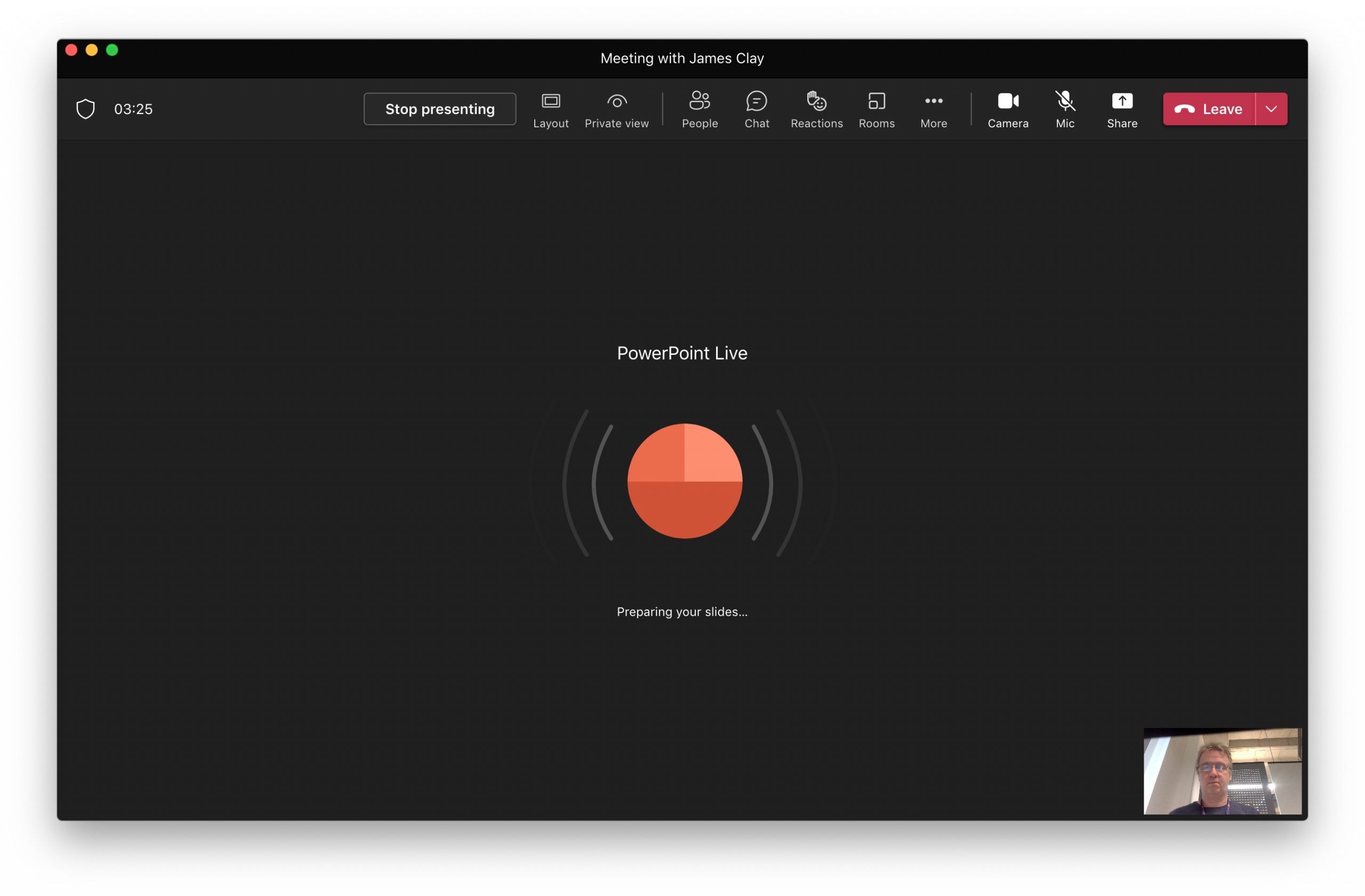Leave the meeting
The width and height of the screenshot is (1365, 896).
pyautogui.click(x=1209, y=109)
